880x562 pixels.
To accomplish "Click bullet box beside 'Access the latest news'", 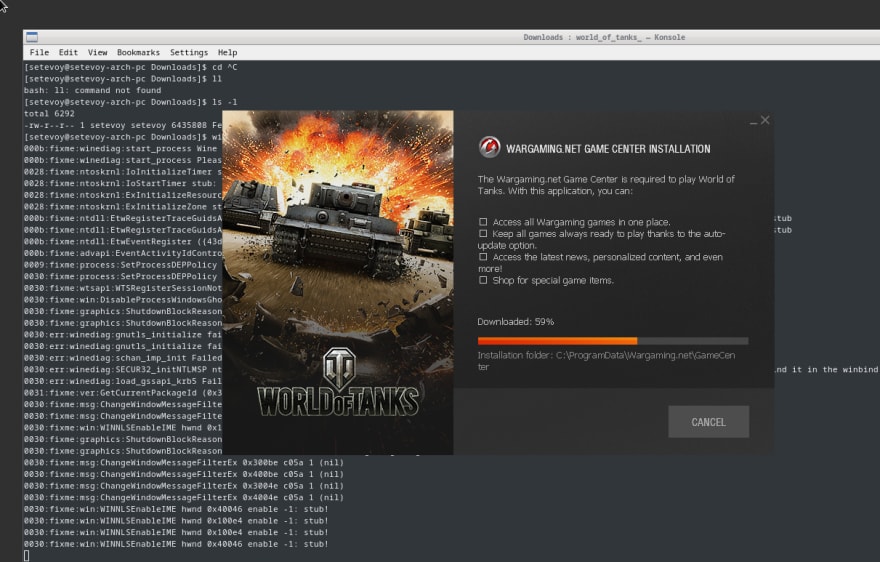I will tap(483, 257).
